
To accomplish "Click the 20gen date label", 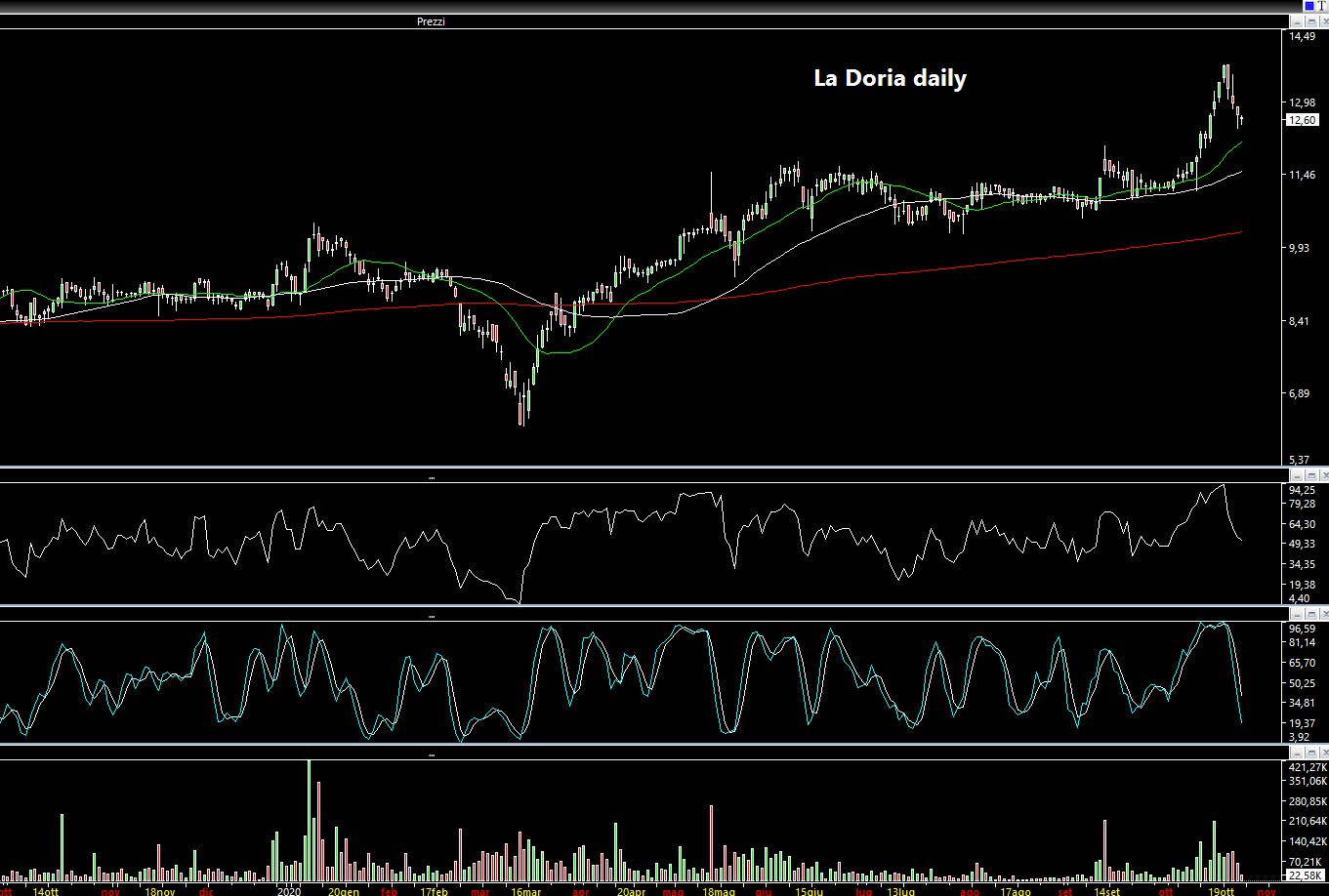I will click(342, 891).
